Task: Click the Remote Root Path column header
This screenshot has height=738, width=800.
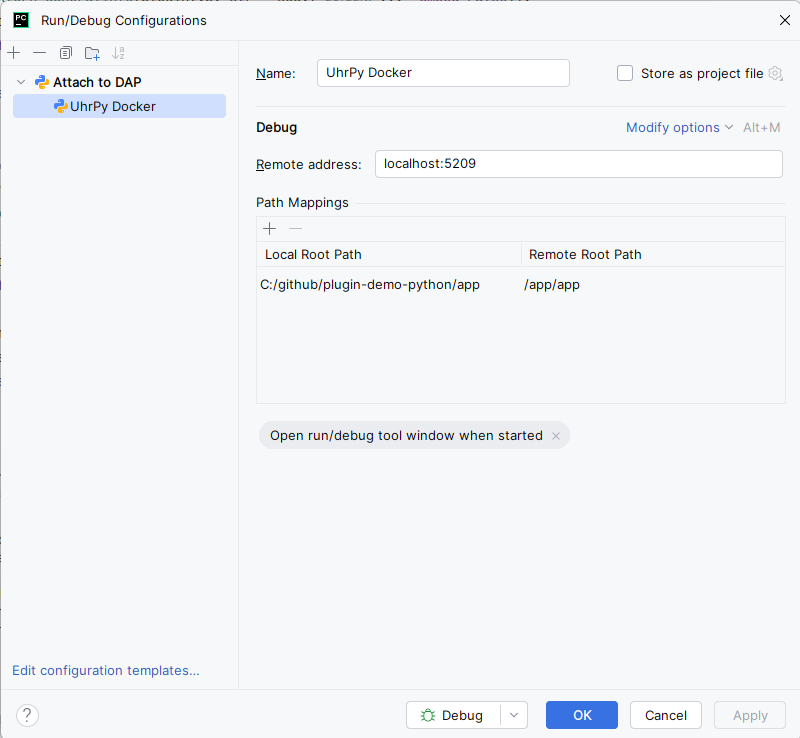Action: point(653,254)
